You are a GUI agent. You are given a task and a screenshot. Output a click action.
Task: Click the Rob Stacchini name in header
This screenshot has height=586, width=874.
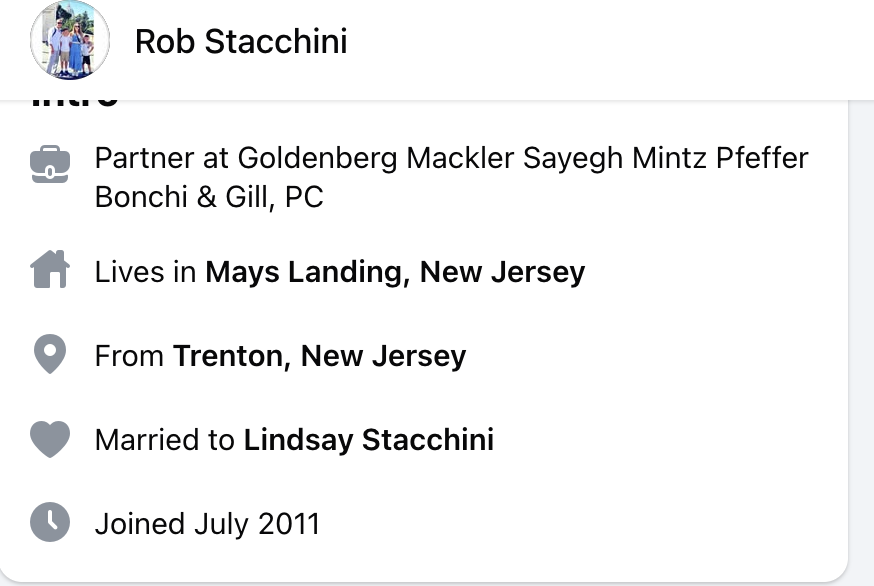pos(241,42)
